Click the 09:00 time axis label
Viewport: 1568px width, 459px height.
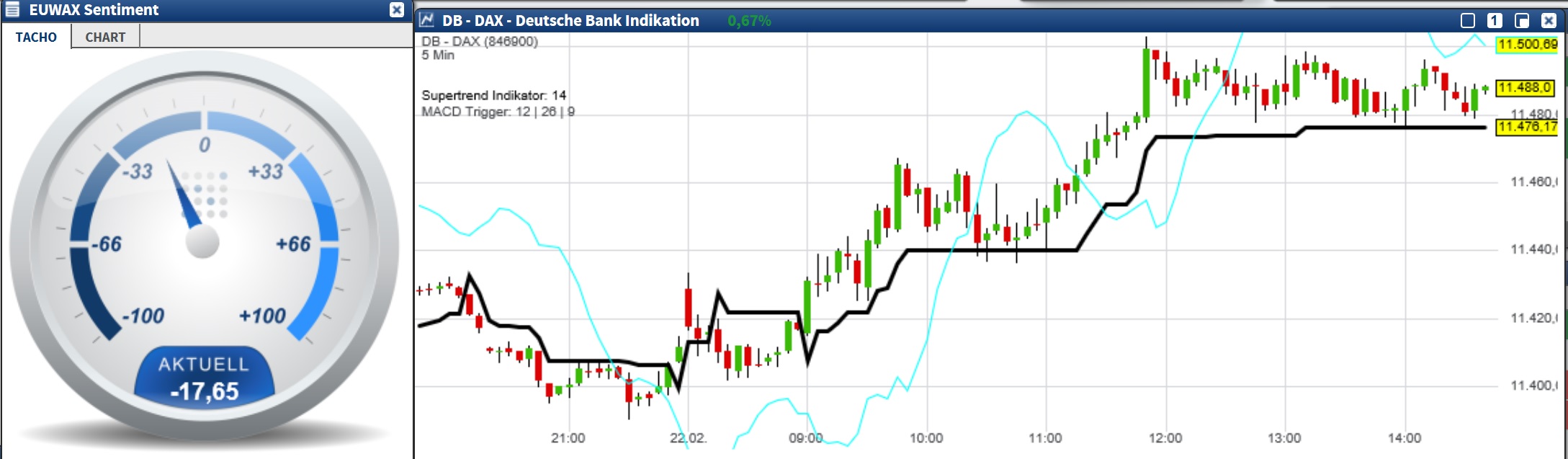click(805, 438)
